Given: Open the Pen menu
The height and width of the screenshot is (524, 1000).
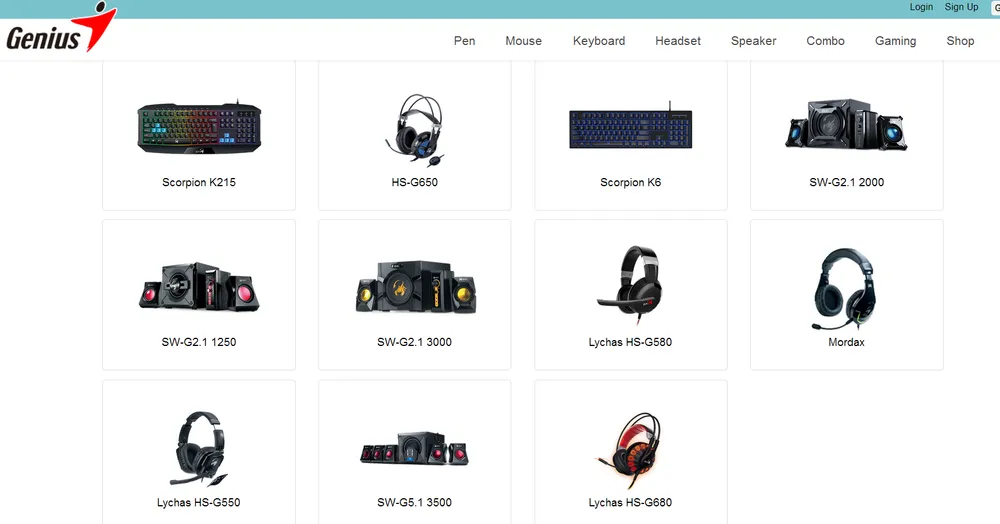Looking at the screenshot, I should tap(464, 41).
